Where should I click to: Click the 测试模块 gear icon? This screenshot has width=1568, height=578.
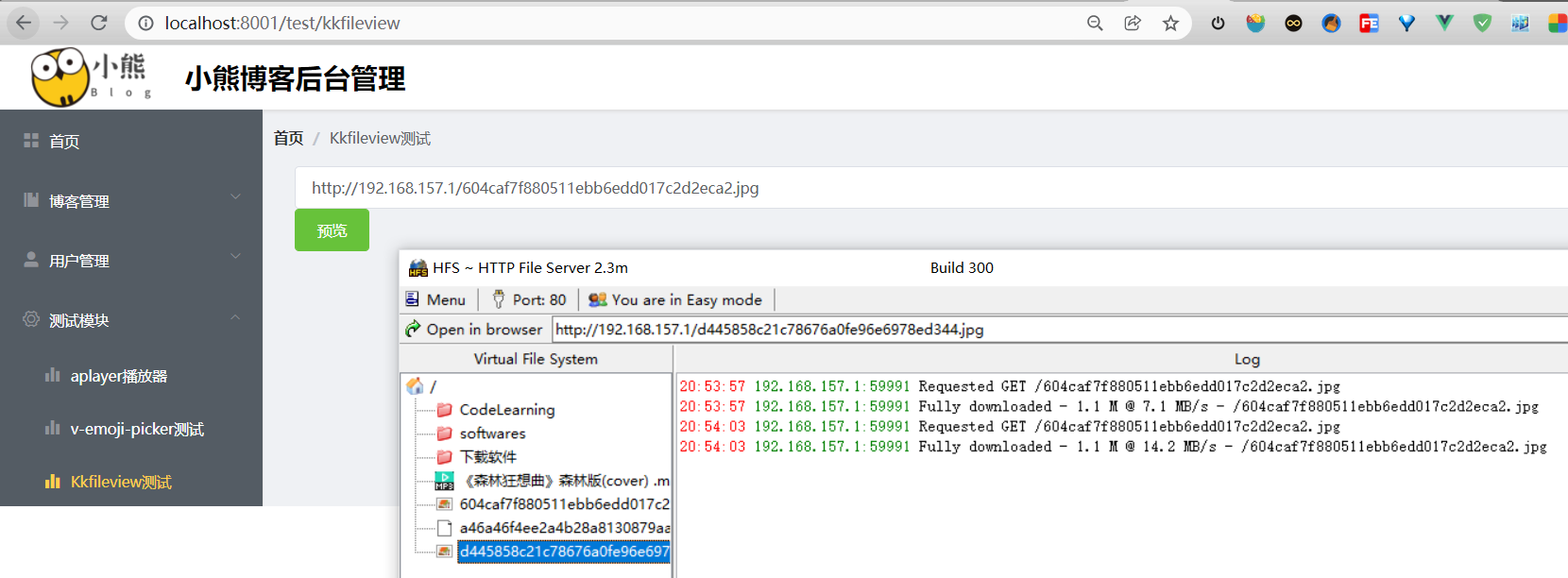(31, 319)
